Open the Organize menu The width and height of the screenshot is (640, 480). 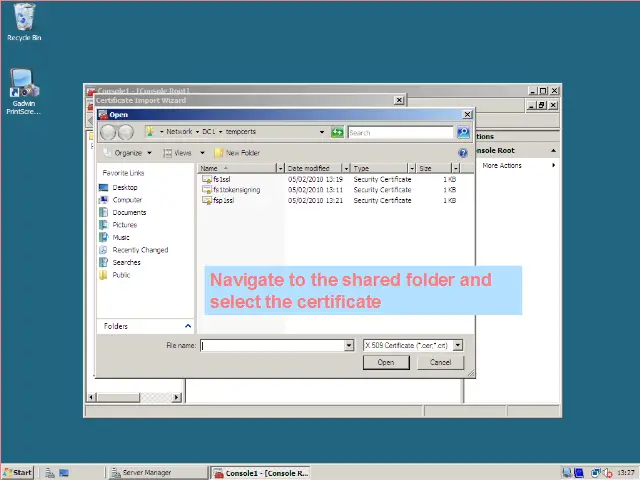(x=128, y=153)
